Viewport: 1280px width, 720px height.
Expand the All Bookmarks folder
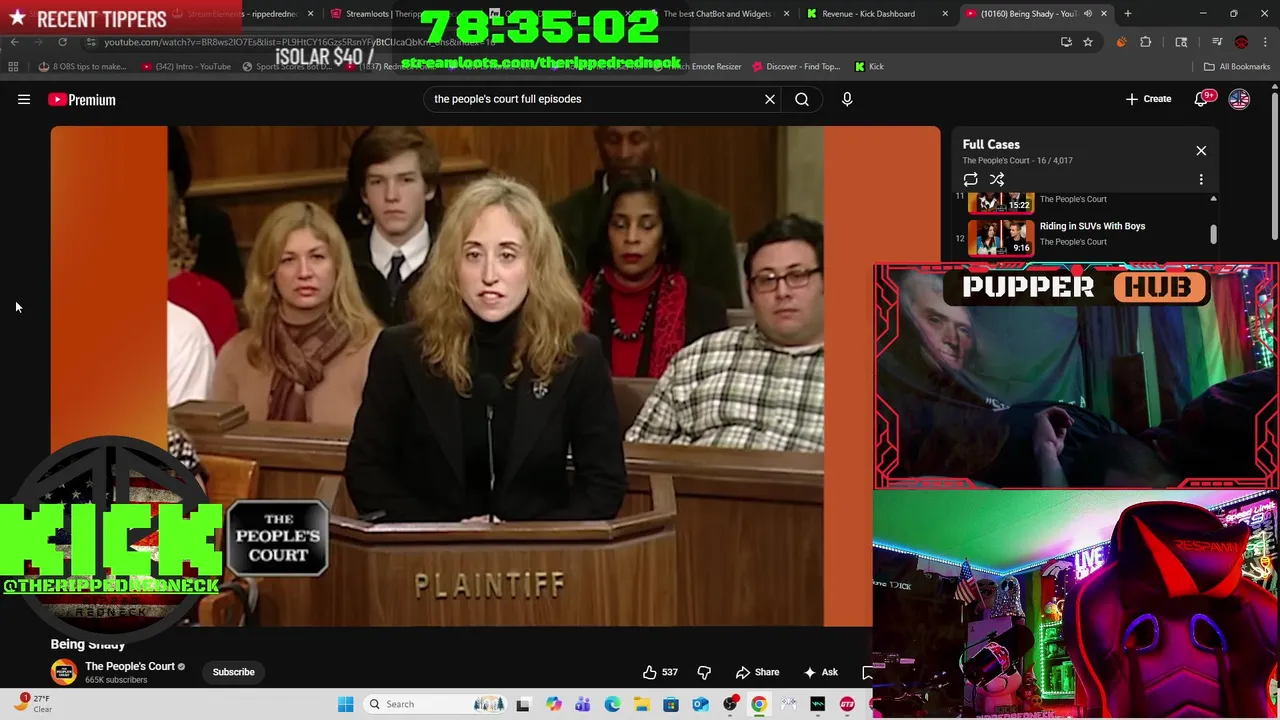(x=1237, y=67)
